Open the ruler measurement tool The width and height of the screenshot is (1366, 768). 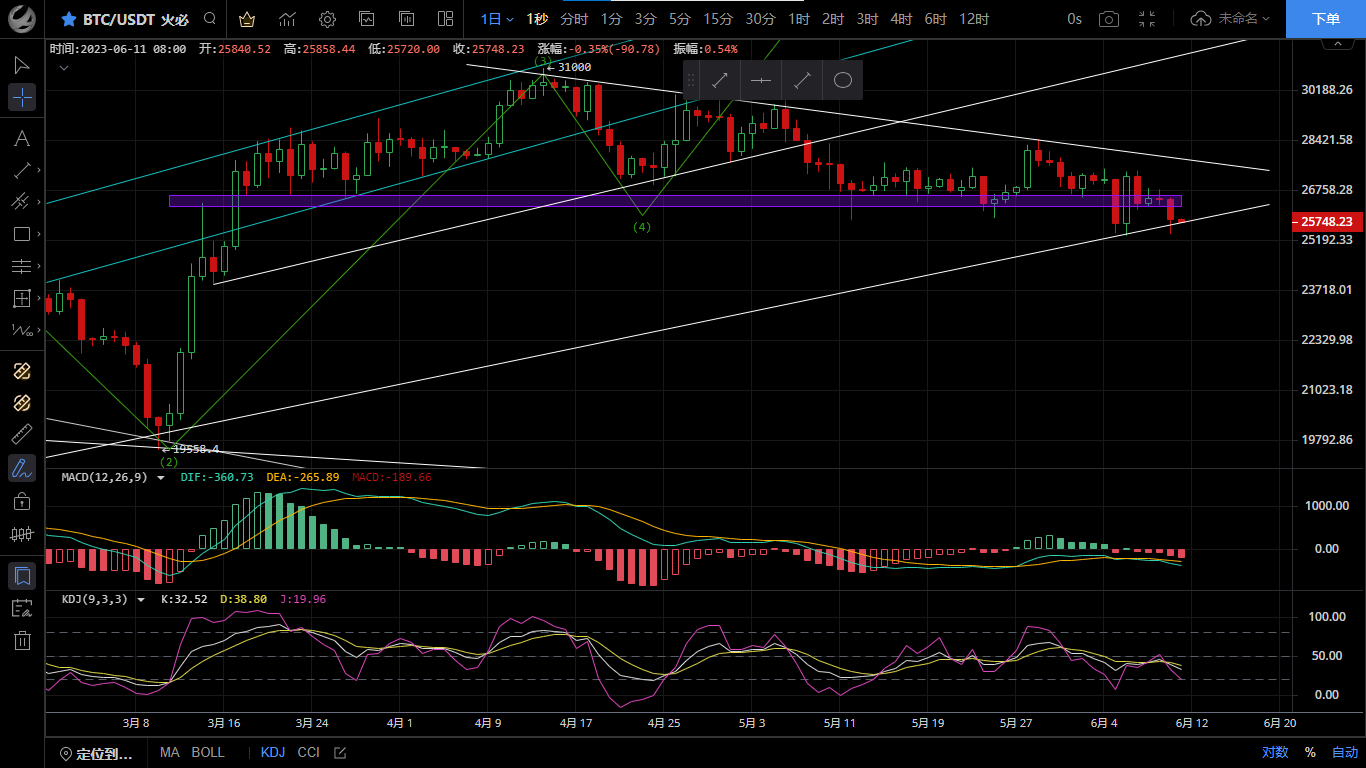pos(22,435)
